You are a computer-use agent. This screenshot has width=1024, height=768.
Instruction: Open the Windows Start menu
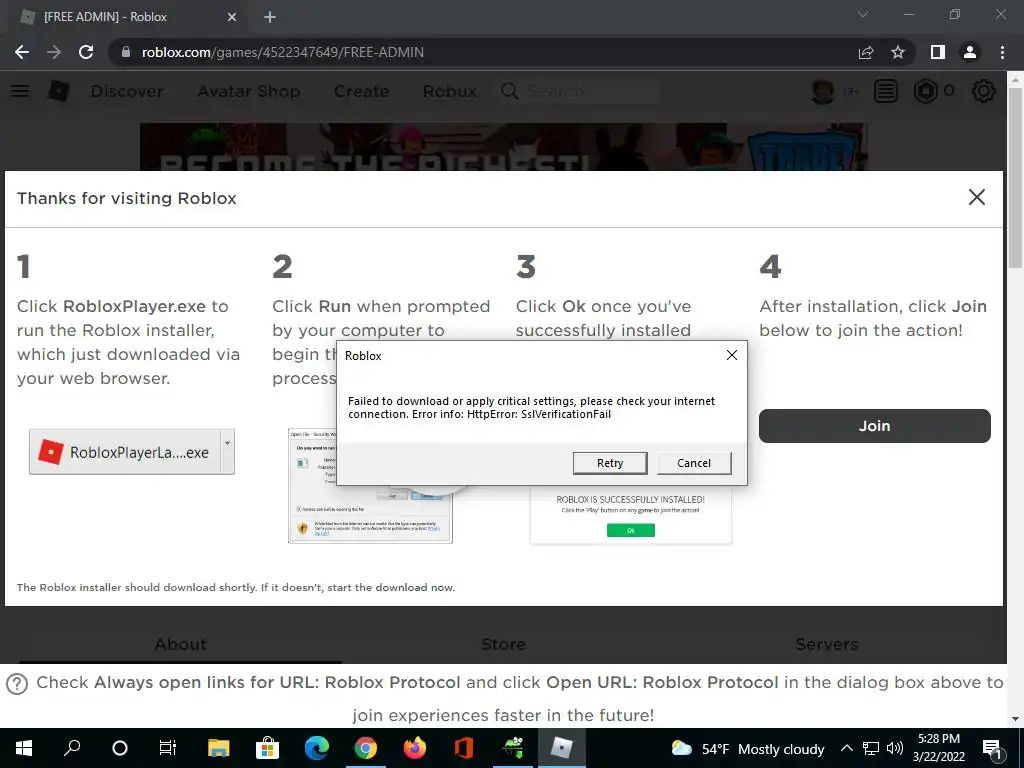coord(24,748)
